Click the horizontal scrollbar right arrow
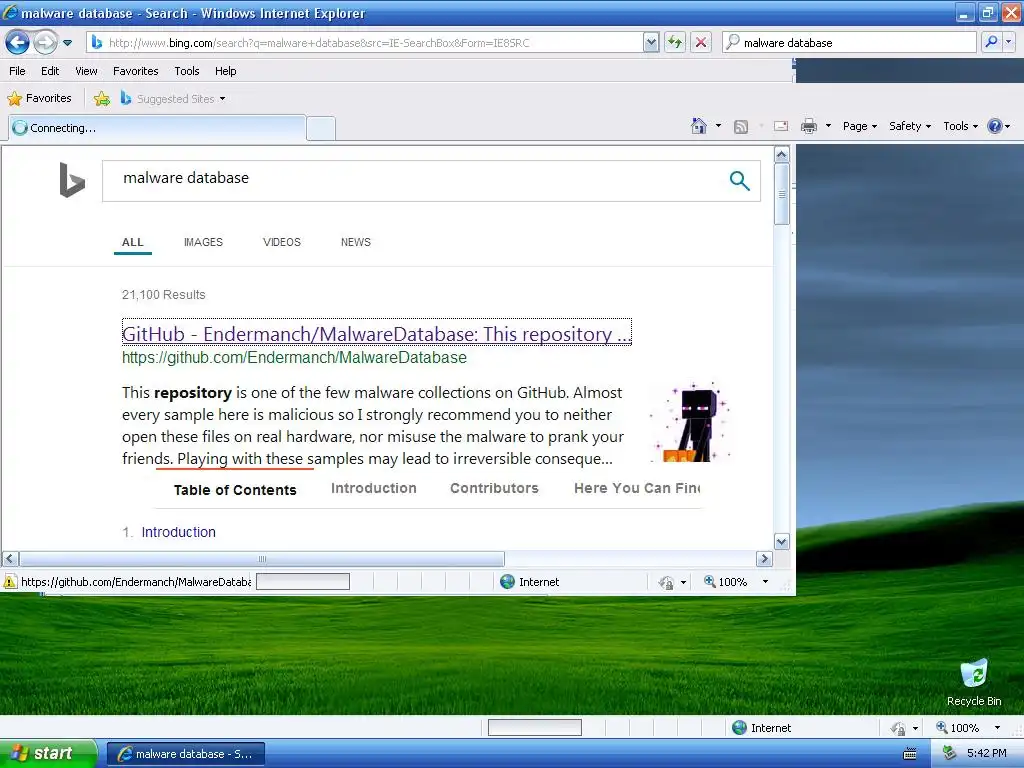Image resolution: width=1024 pixels, height=768 pixels. (x=764, y=559)
